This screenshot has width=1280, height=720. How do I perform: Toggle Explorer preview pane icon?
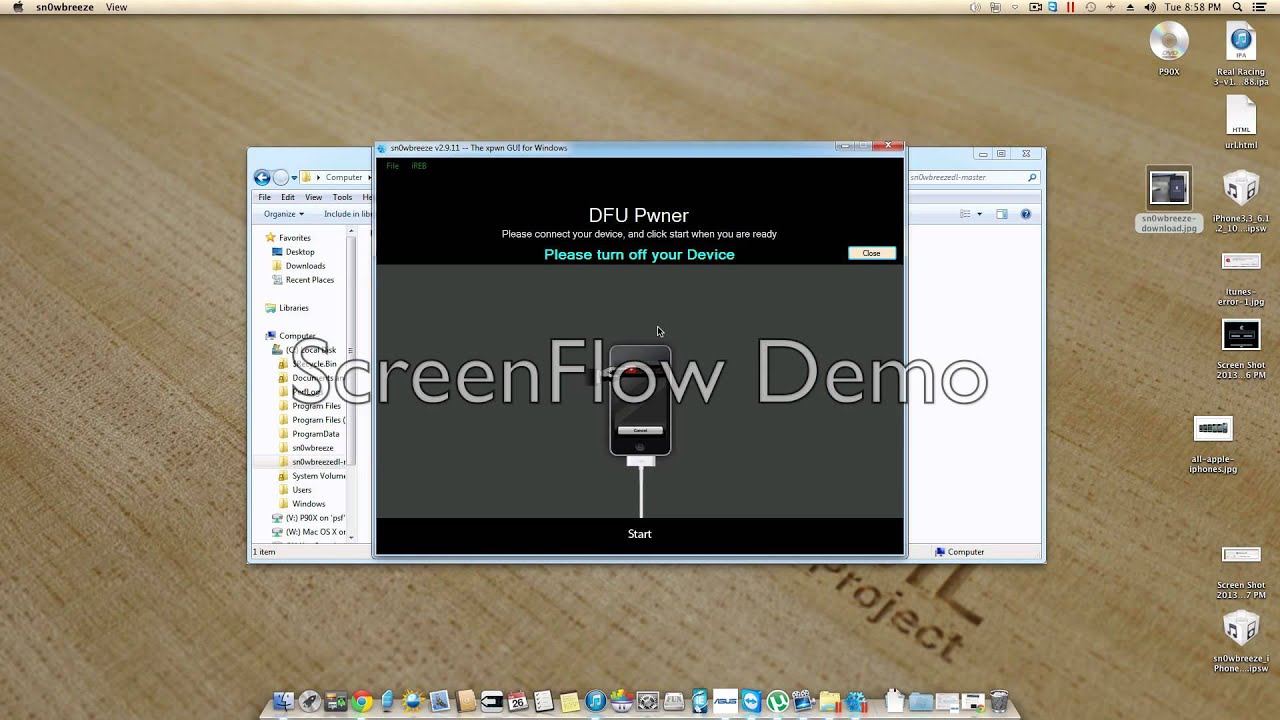1001,214
